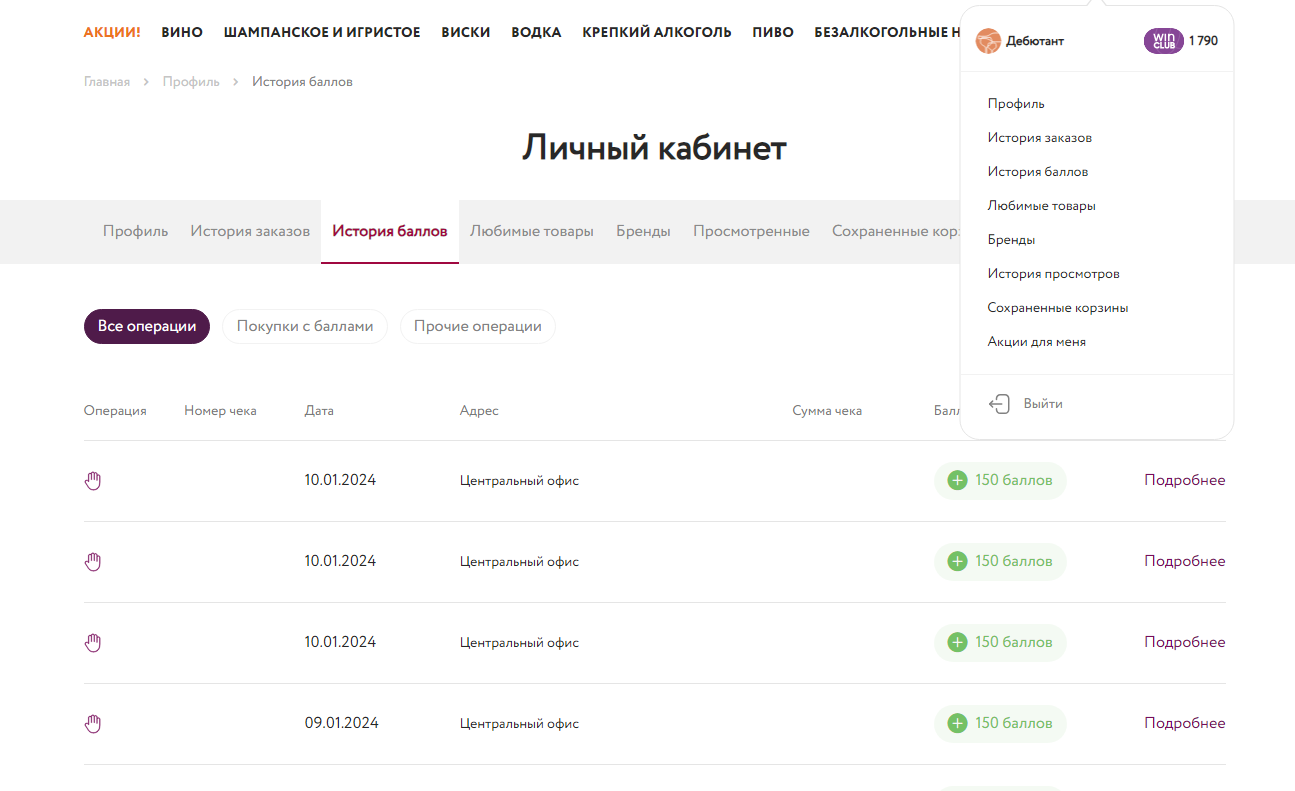Open Сохраненные корзины in the dropdown menu
This screenshot has height=791, width=1295.
coord(1058,308)
